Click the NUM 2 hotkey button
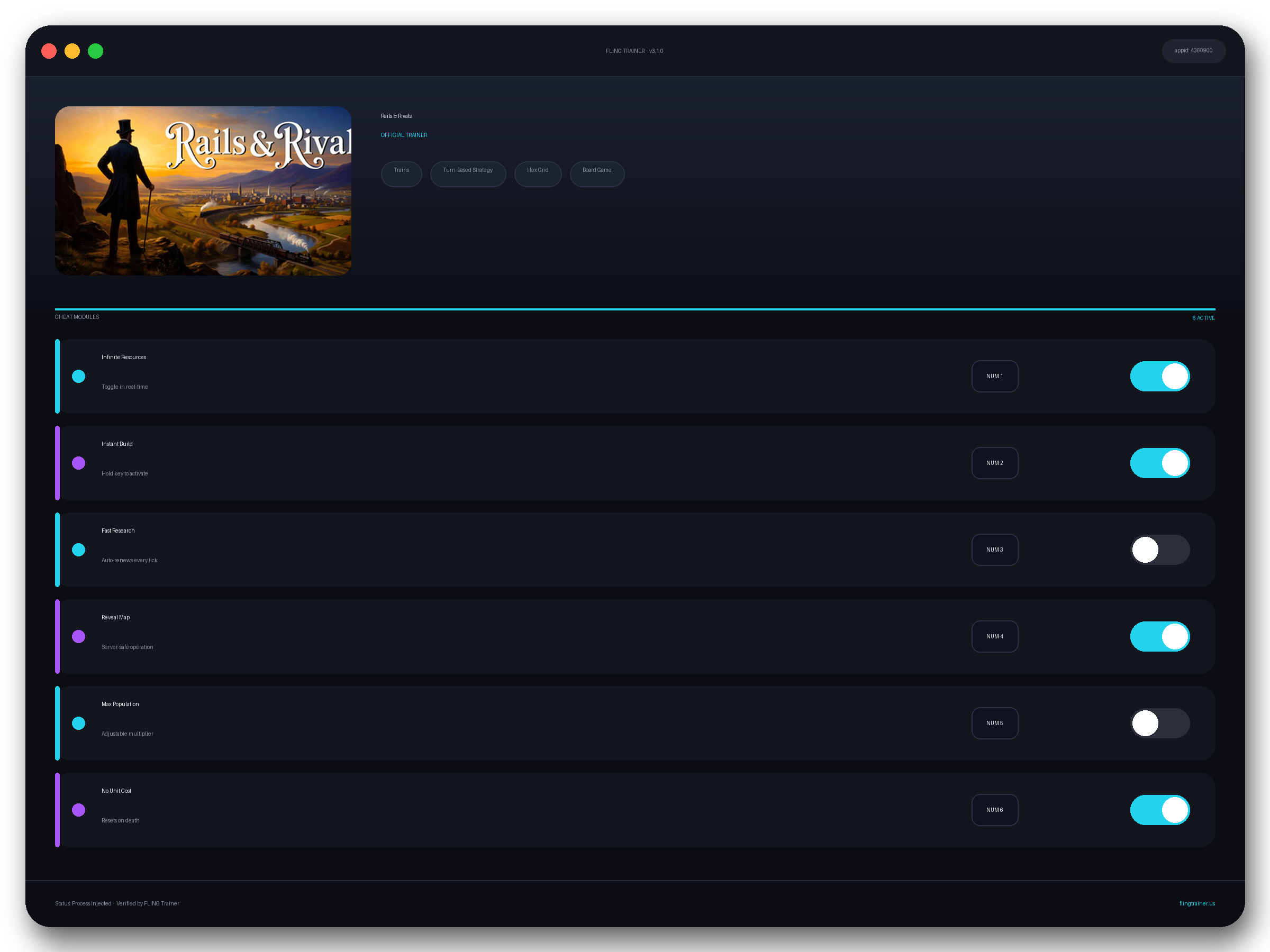 click(994, 463)
